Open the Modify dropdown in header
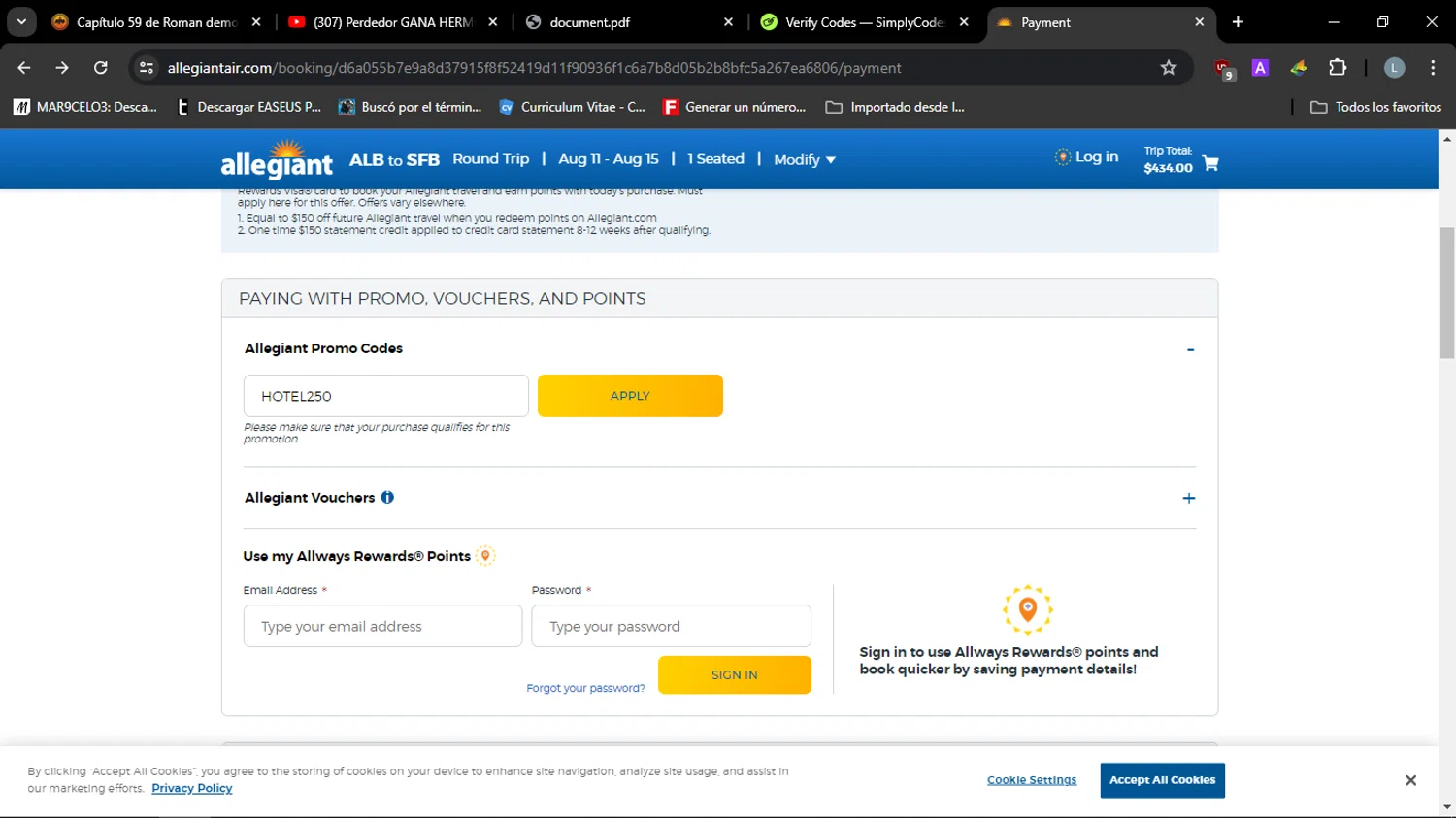The height and width of the screenshot is (818, 1456). 805,160
